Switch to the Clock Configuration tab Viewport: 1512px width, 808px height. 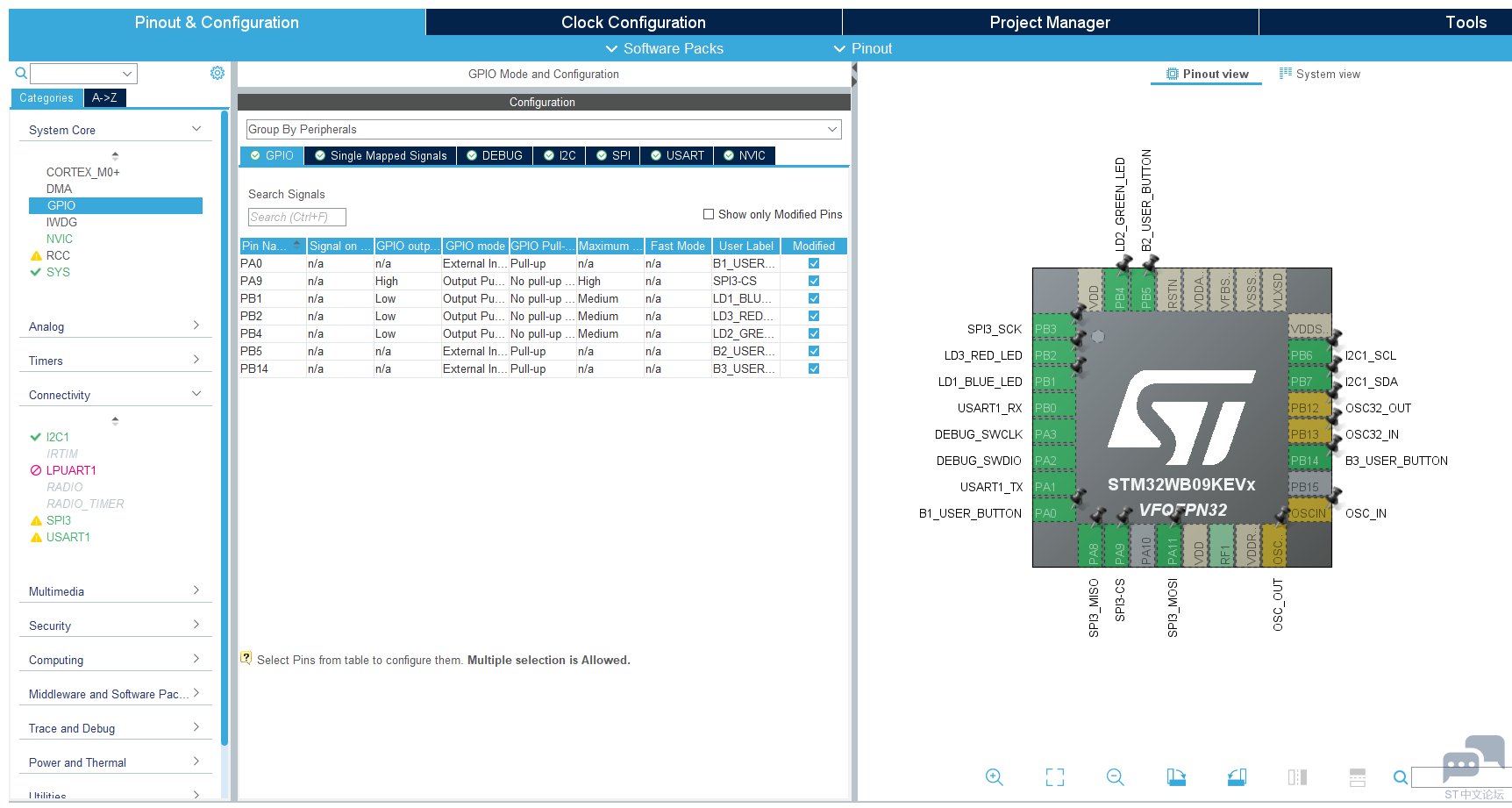(633, 22)
